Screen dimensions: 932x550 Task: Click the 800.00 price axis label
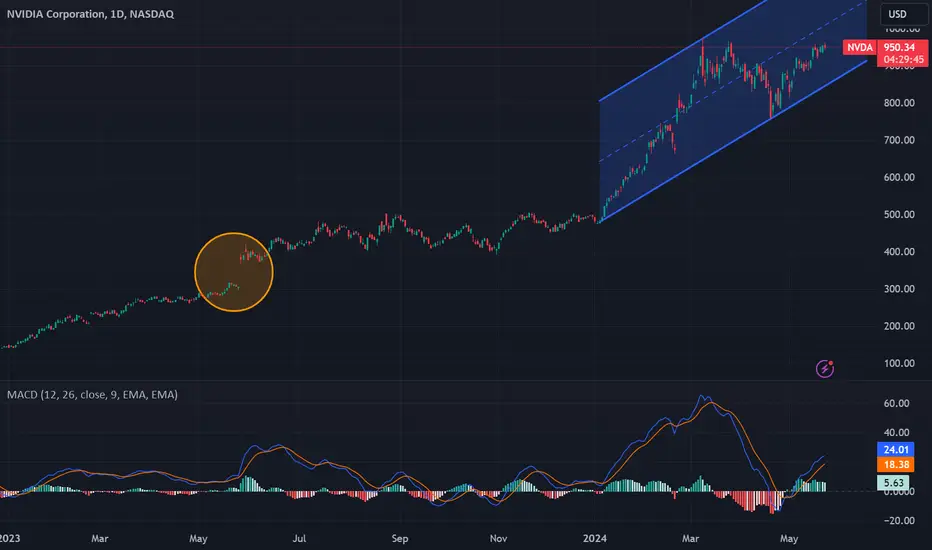(x=899, y=103)
